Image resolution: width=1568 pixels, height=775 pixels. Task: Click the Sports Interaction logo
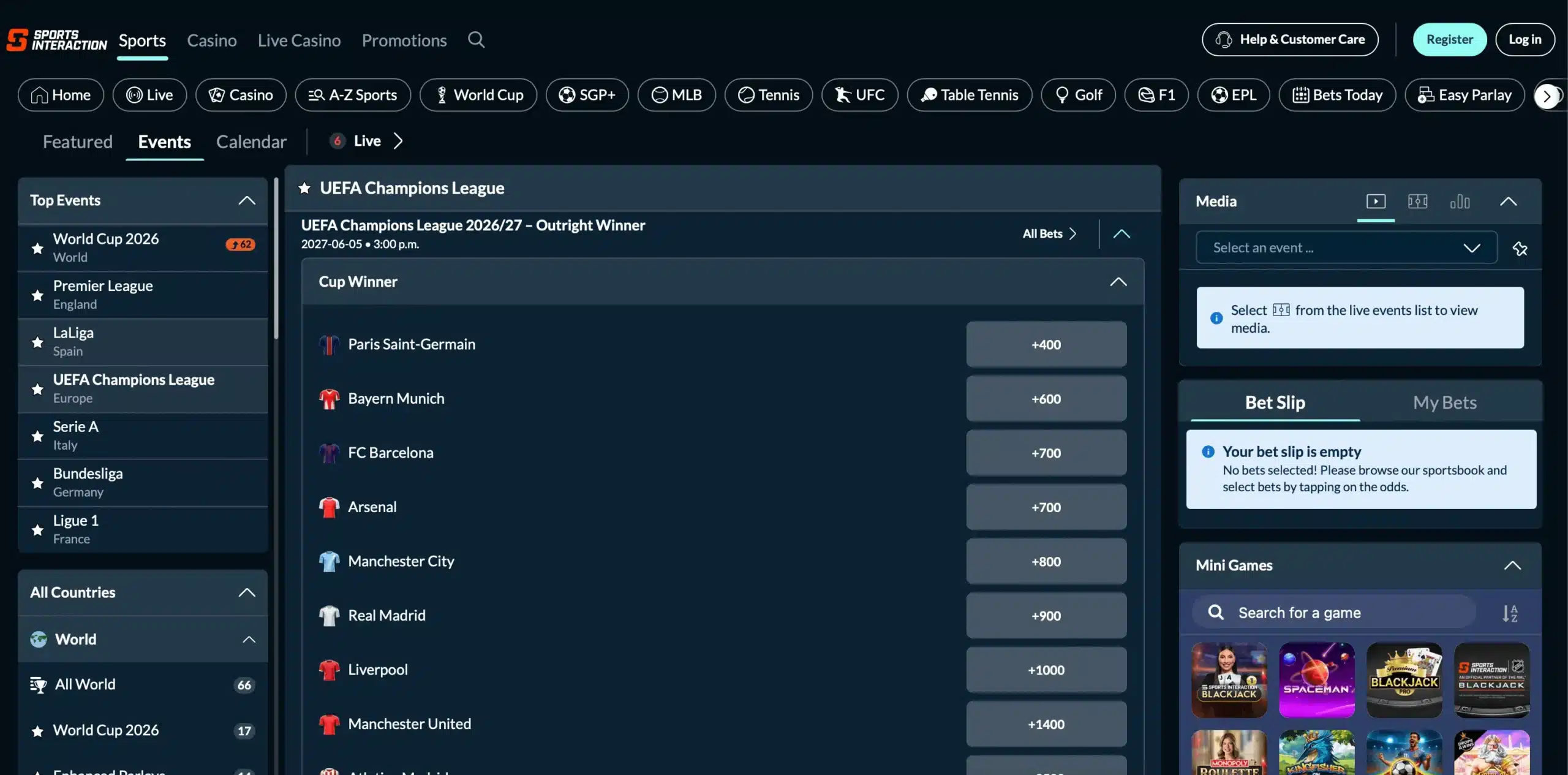point(56,40)
